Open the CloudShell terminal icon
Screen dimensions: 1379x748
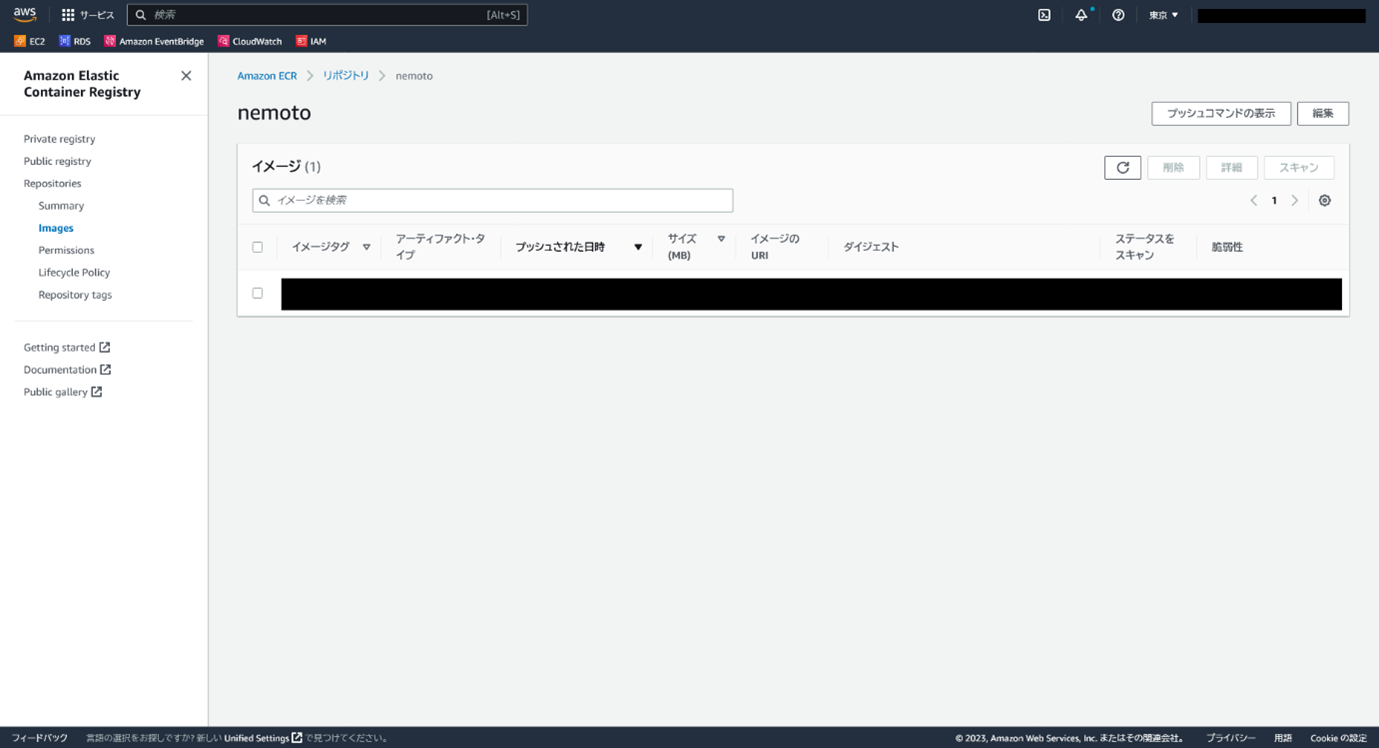(1044, 15)
